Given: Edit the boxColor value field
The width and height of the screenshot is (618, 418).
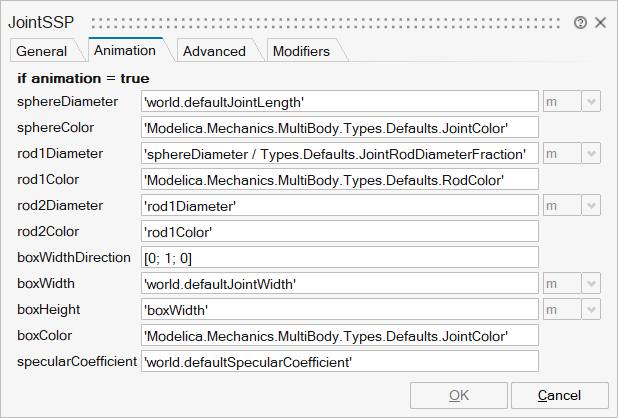Looking at the screenshot, I should pos(340,335).
